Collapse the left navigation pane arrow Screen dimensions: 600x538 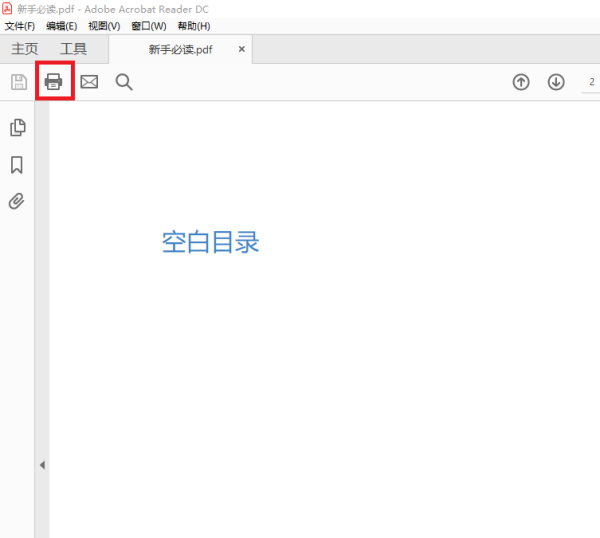click(x=42, y=465)
